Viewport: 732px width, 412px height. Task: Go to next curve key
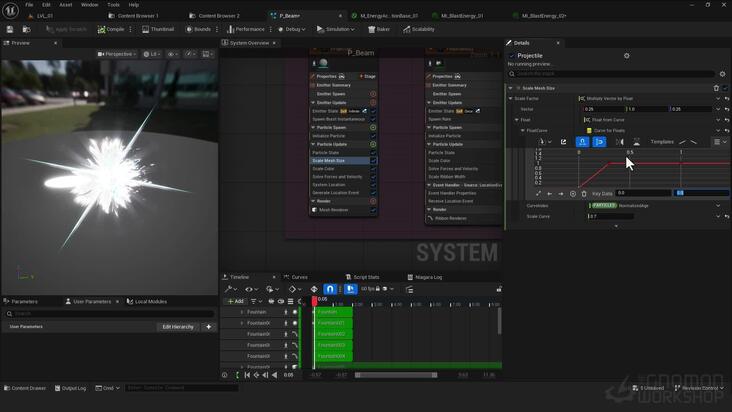[x=561, y=193]
